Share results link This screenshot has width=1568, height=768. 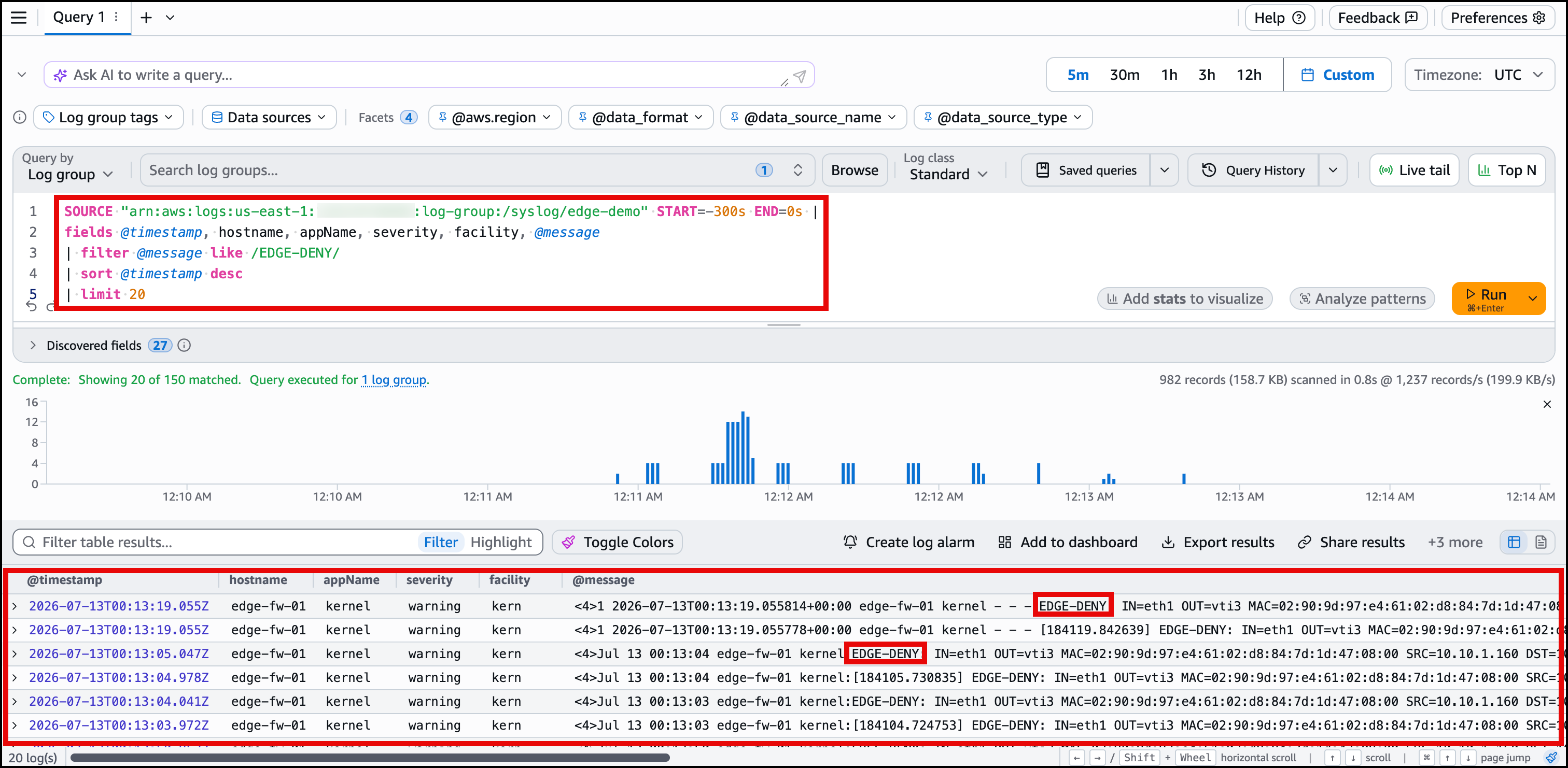(x=1351, y=542)
